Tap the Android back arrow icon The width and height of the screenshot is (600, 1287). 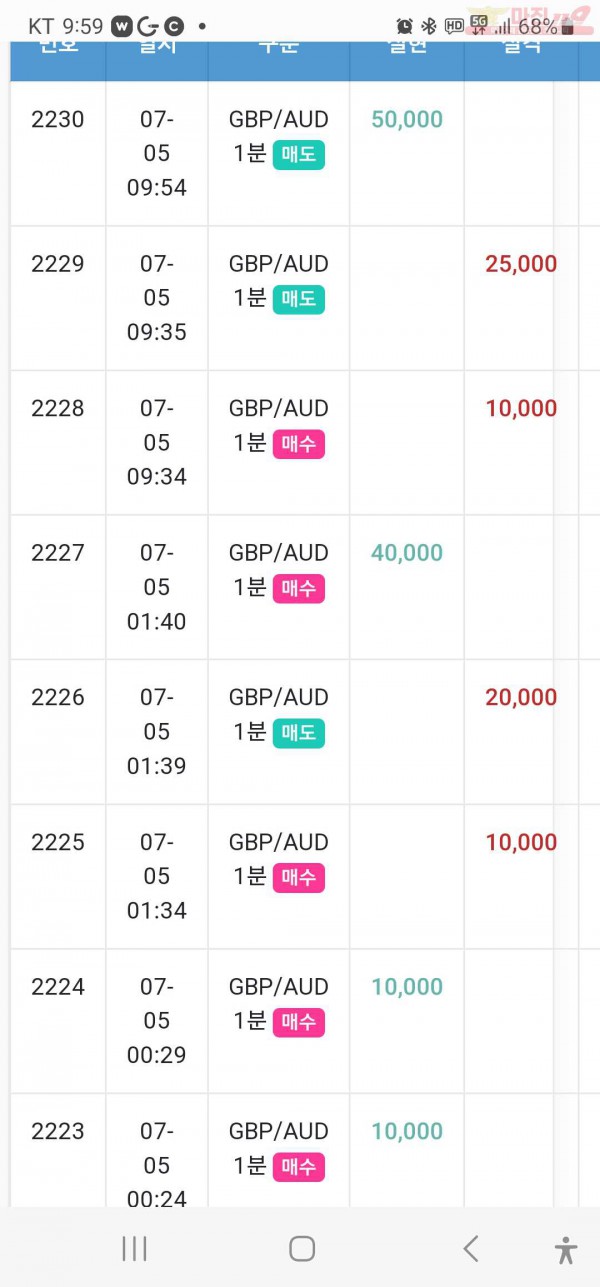coord(470,1248)
